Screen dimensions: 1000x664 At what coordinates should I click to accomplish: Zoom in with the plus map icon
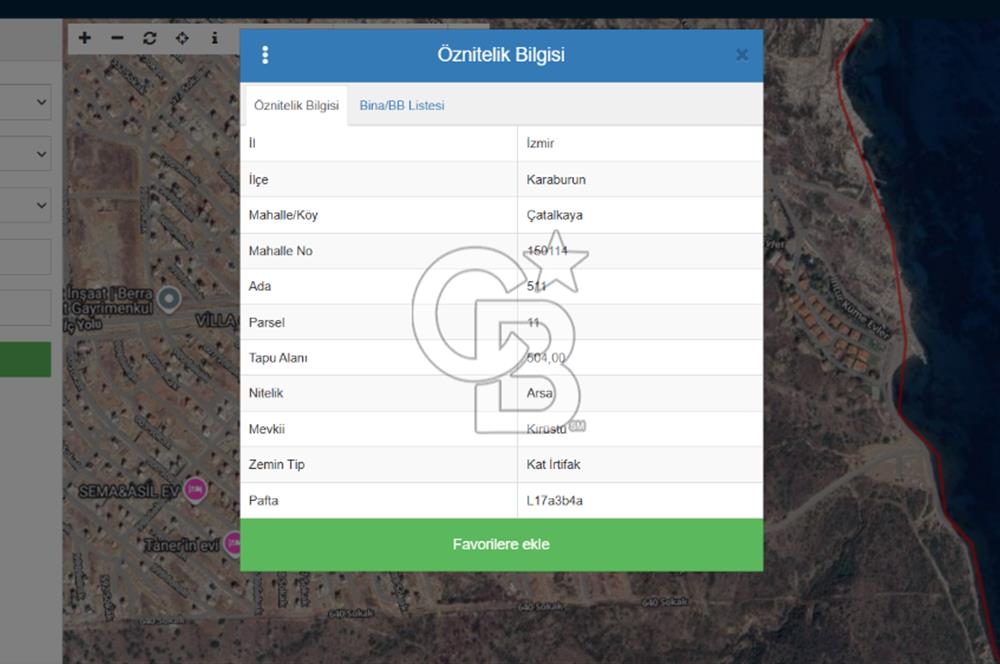pos(85,38)
